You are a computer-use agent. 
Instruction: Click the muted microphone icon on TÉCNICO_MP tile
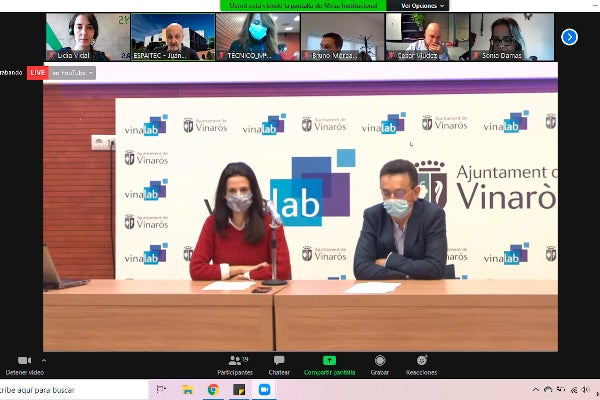pos(222,56)
